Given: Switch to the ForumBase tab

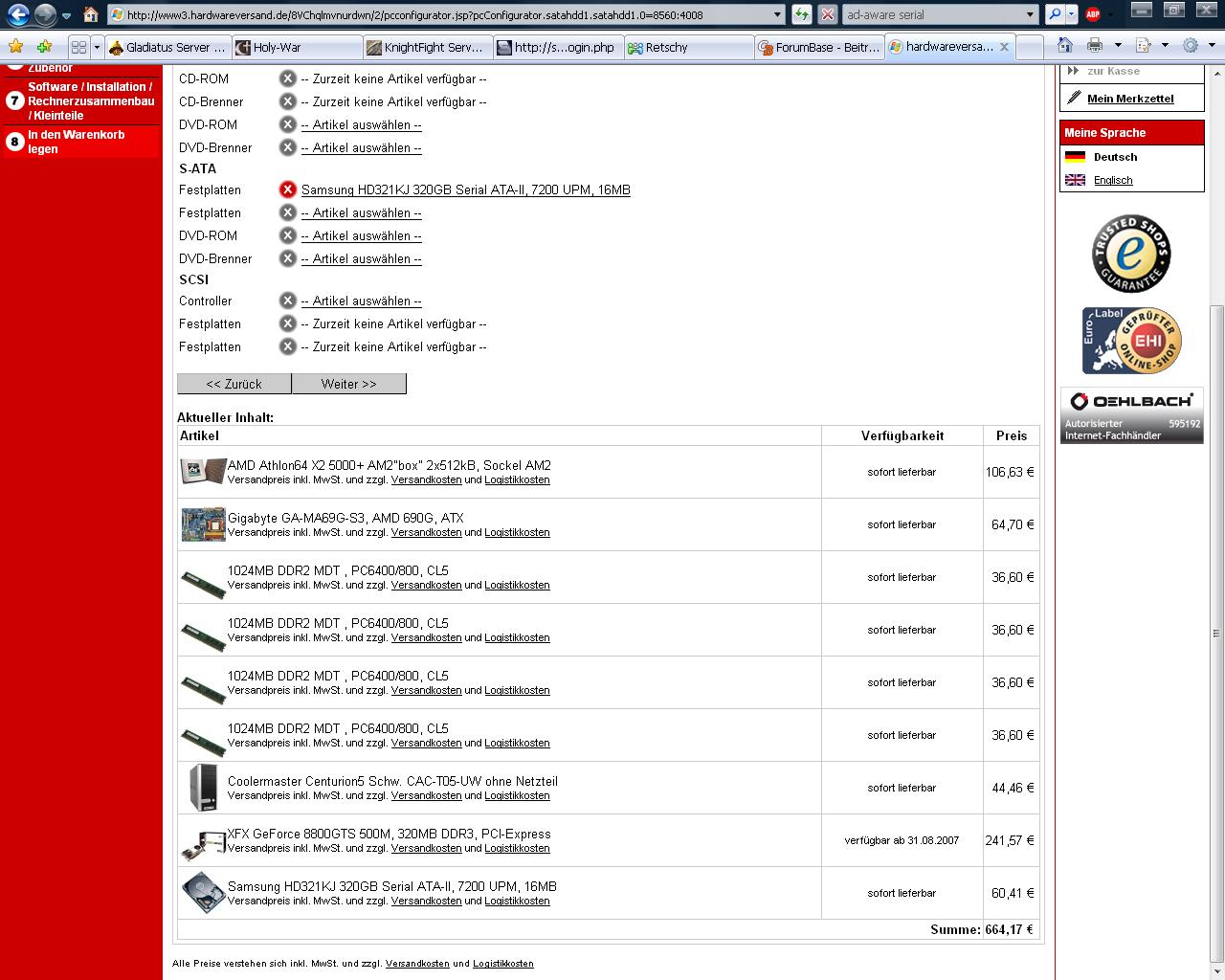Looking at the screenshot, I should 818,47.
